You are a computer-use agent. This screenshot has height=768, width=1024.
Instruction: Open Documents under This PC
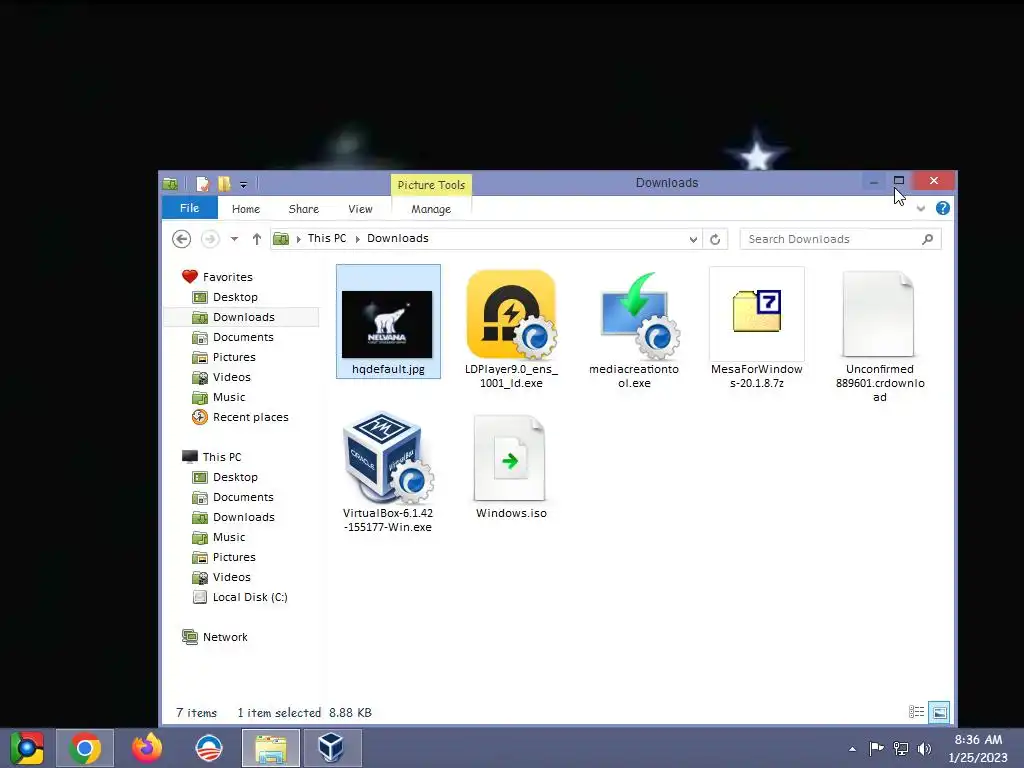click(x=243, y=497)
